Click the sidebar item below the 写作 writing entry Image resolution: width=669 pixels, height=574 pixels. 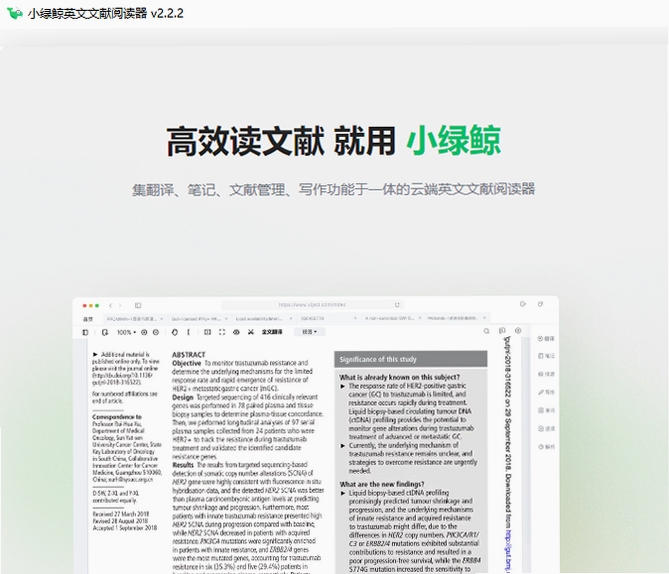(546, 410)
